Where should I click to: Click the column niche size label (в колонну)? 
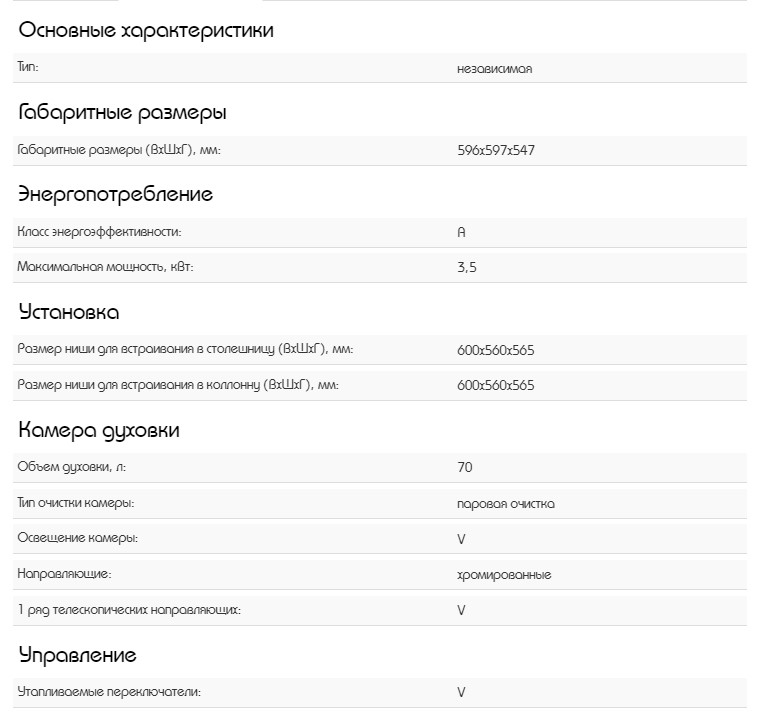179,385
